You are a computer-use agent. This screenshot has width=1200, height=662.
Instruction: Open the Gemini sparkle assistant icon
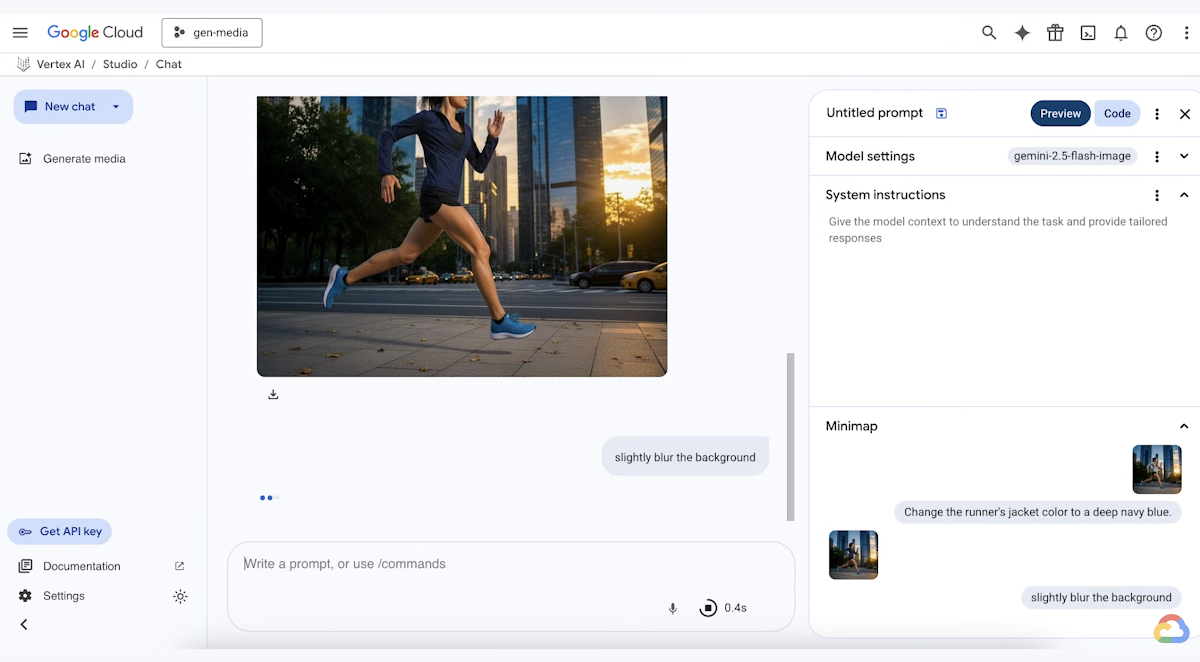pyautogui.click(x=1022, y=32)
